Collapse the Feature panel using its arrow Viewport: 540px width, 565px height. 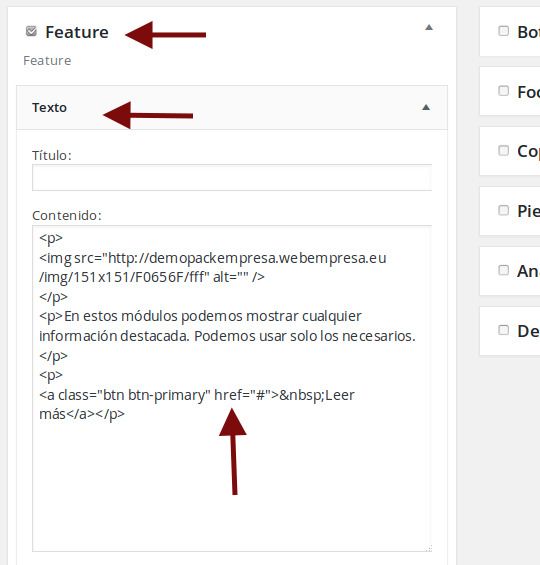(x=429, y=27)
